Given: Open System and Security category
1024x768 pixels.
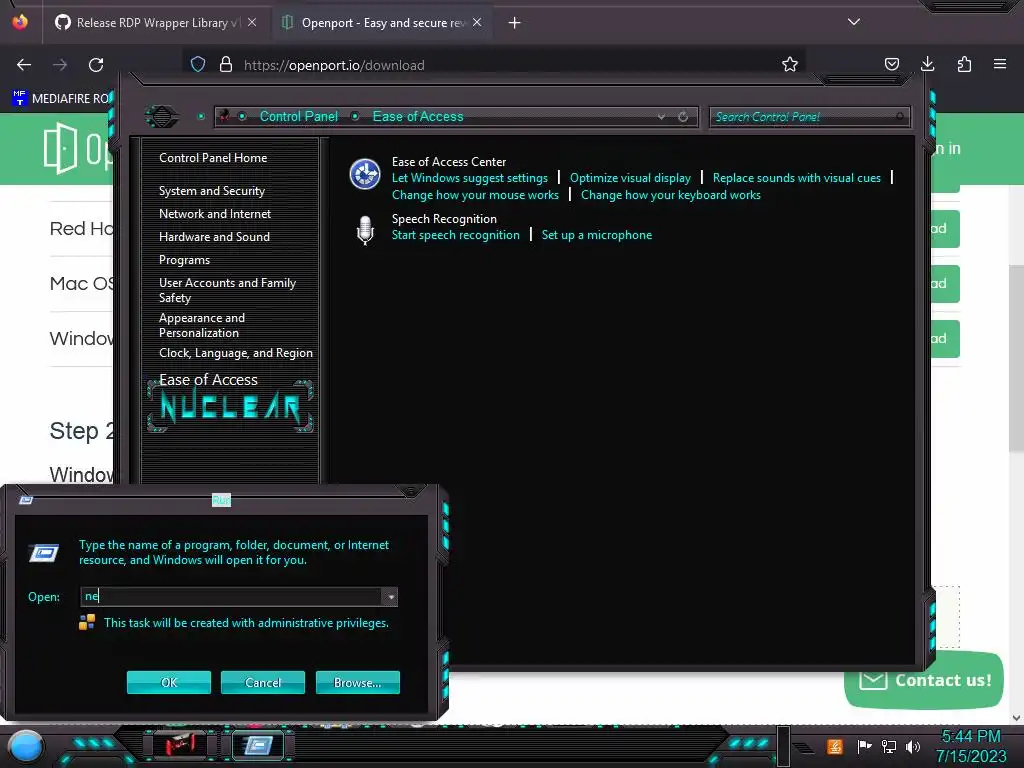Looking at the screenshot, I should pyautogui.click(x=212, y=191).
